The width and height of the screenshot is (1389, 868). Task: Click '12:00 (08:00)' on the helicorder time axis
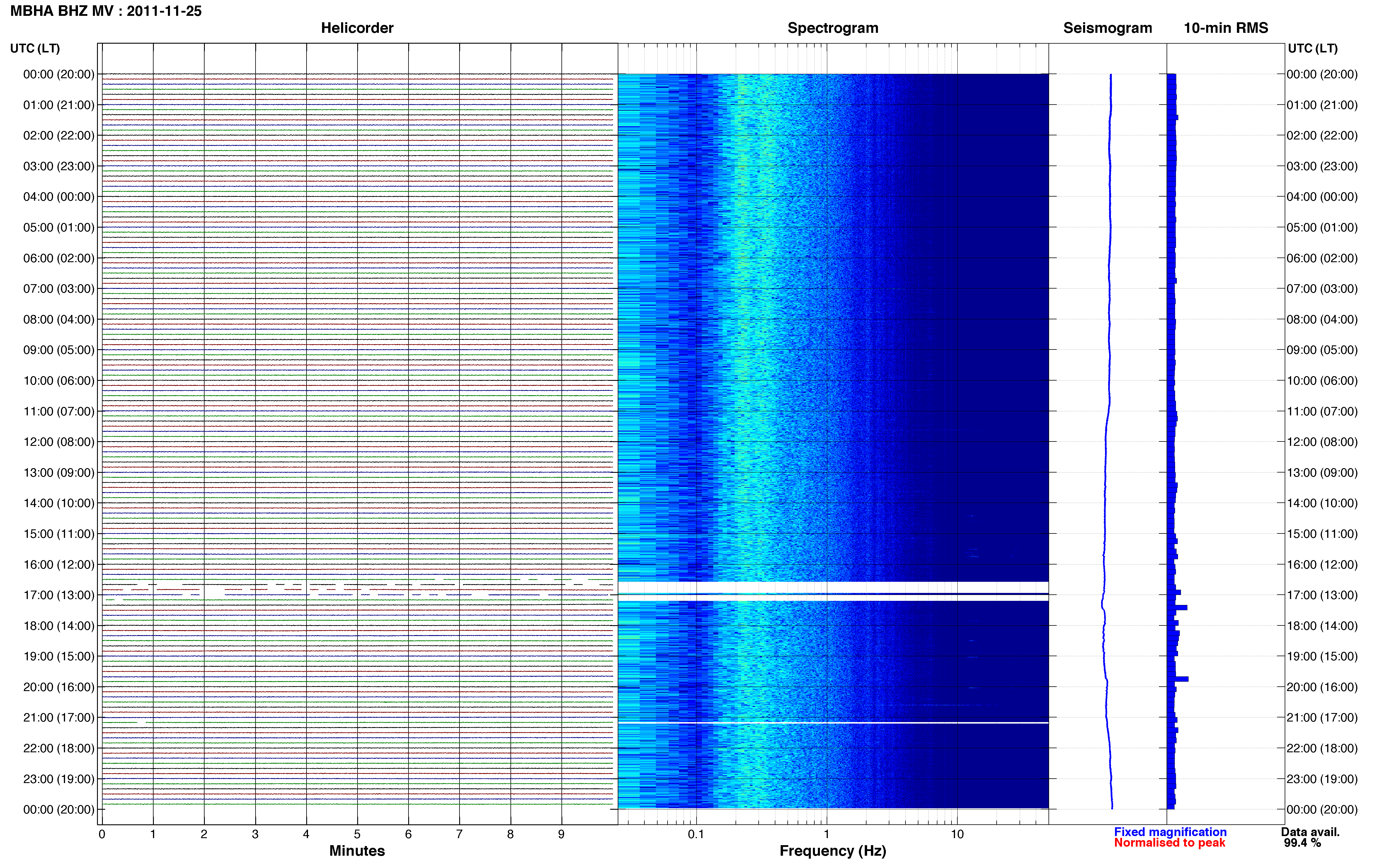point(59,442)
